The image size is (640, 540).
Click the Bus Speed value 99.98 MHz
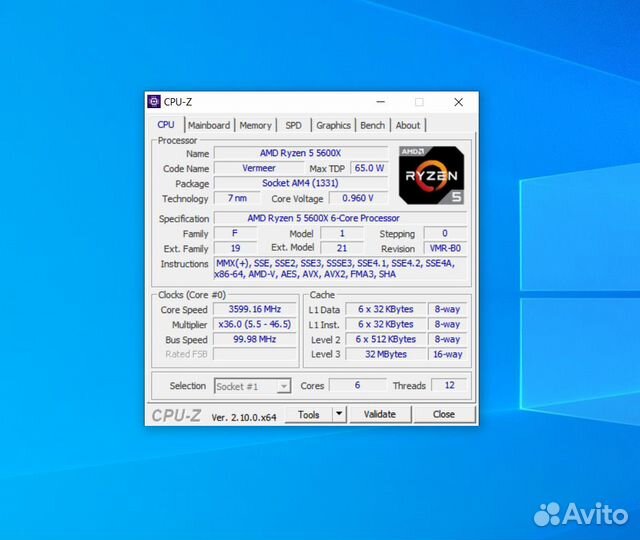click(255, 339)
